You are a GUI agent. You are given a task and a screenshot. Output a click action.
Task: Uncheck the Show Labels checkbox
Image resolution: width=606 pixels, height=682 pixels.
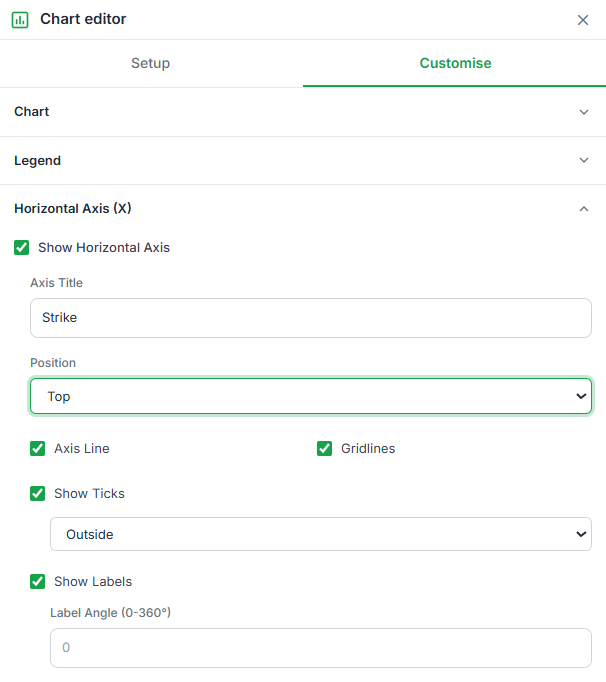click(37, 582)
